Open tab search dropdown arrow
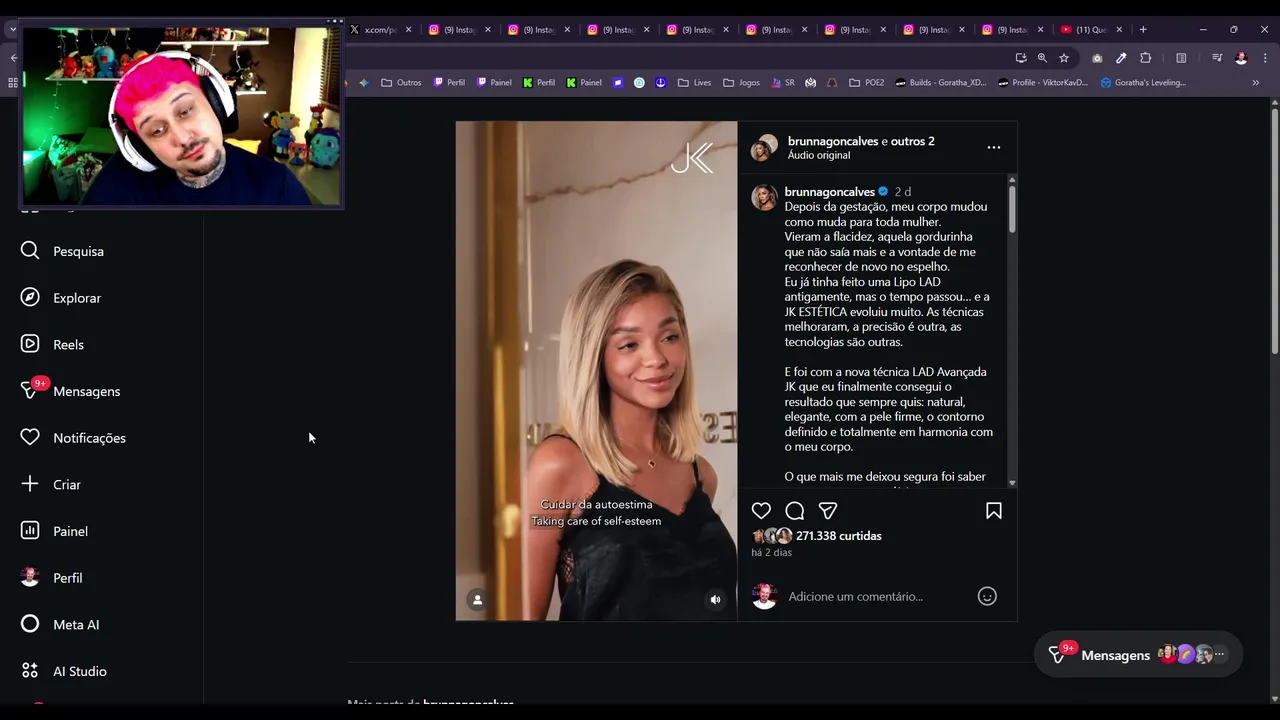Viewport: 1280px width, 720px height. tap(12, 30)
